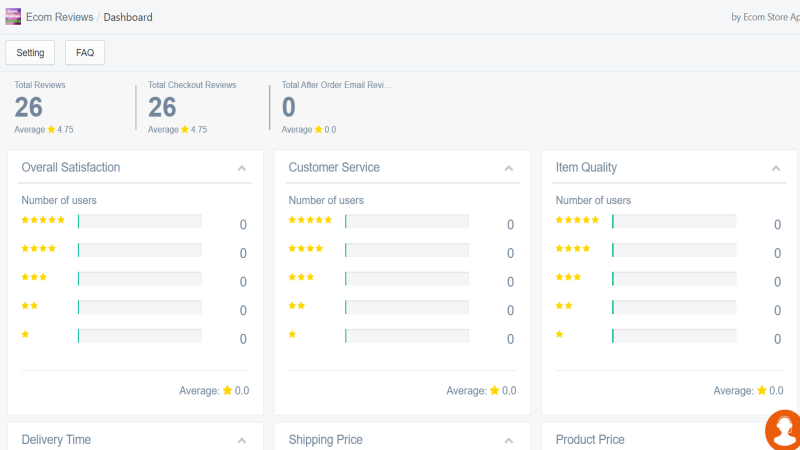
Task: Click four-star rating icons in Overall Satisfaction
Action: [38, 248]
